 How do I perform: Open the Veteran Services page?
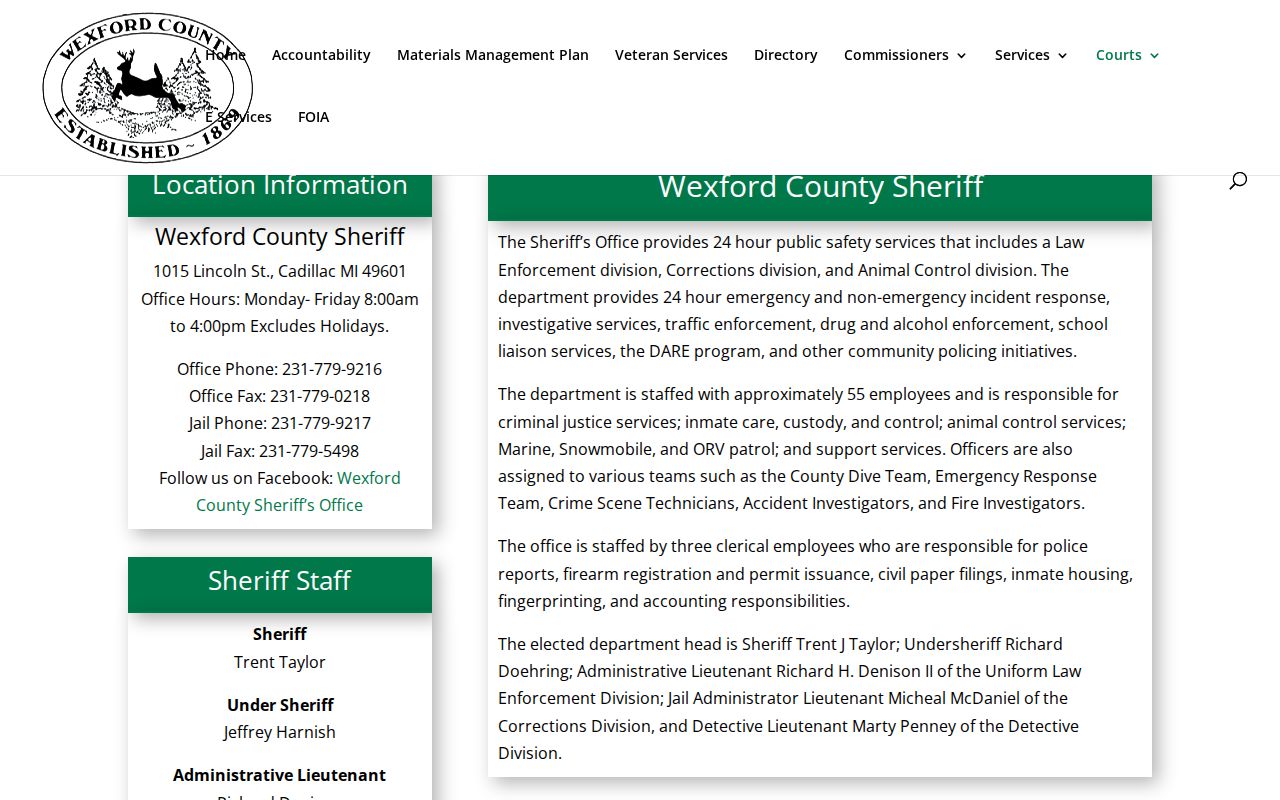(671, 55)
